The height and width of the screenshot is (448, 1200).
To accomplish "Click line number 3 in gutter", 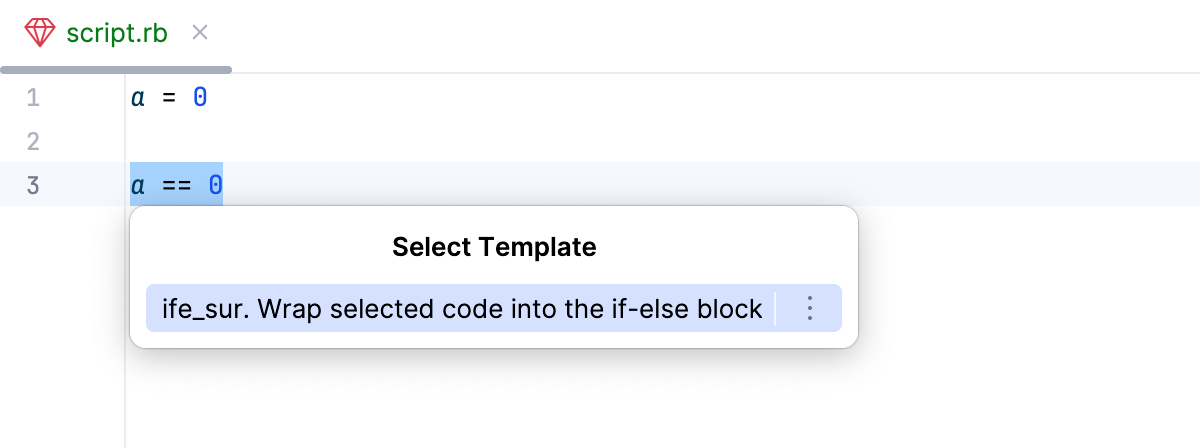I will 33,186.
